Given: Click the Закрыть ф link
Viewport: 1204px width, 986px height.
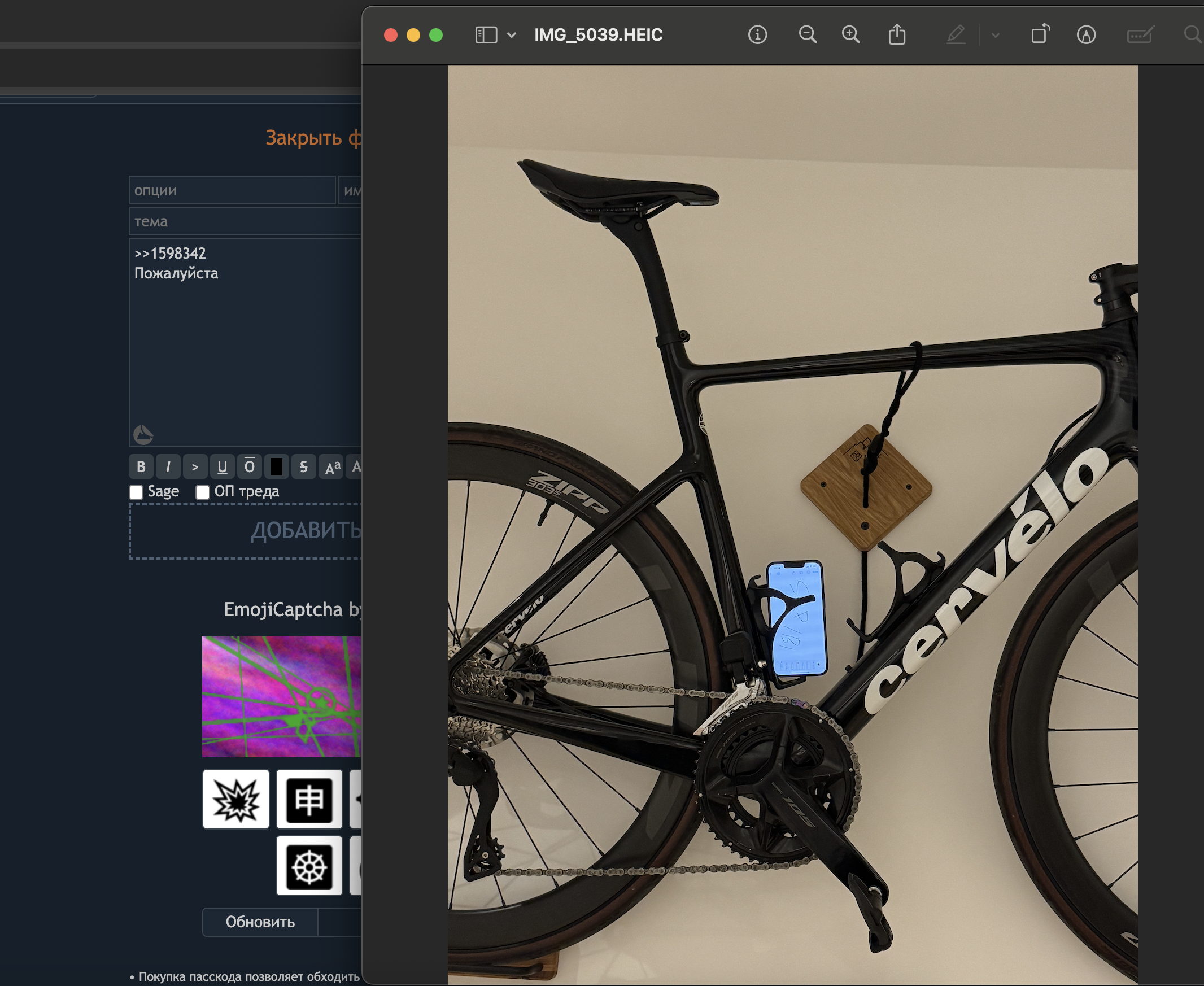Looking at the screenshot, I should (x=312, y=138).
